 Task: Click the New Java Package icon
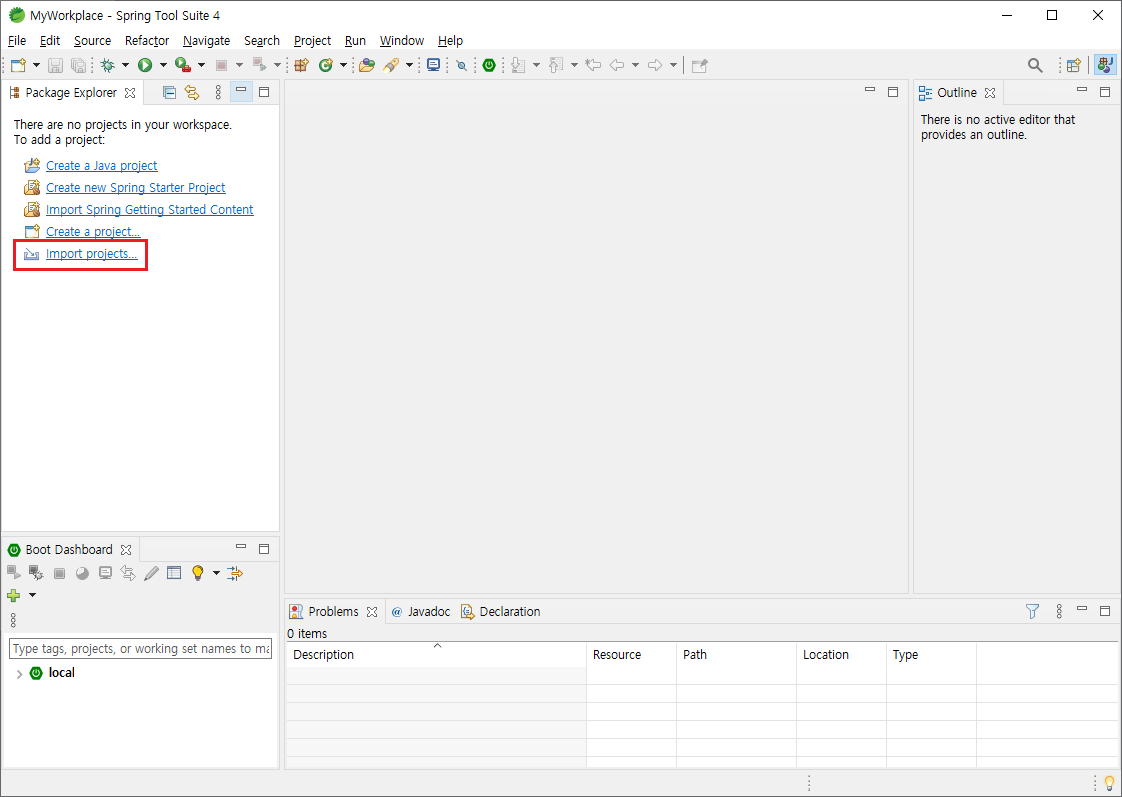[x=301, y=65]
